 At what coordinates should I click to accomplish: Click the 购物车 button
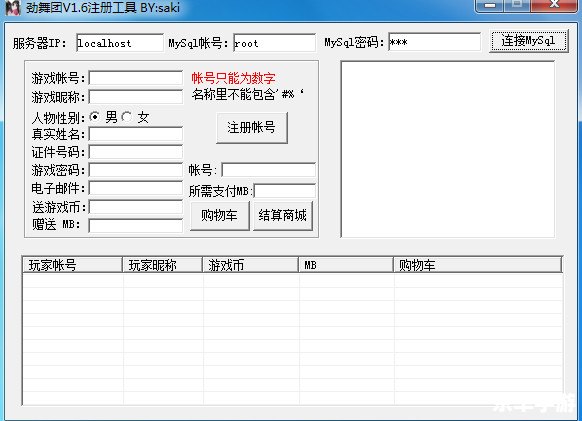219,216
